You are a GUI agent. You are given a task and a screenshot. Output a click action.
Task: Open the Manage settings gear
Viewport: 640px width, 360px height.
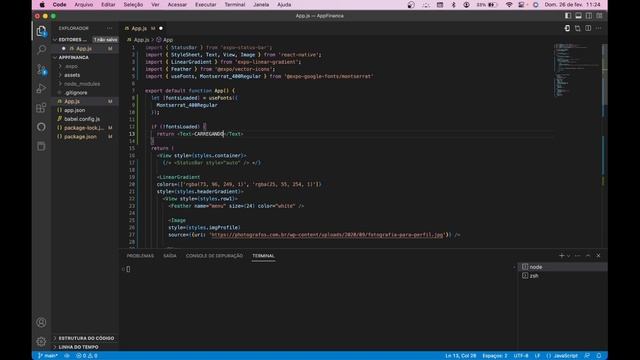(41, 341)
